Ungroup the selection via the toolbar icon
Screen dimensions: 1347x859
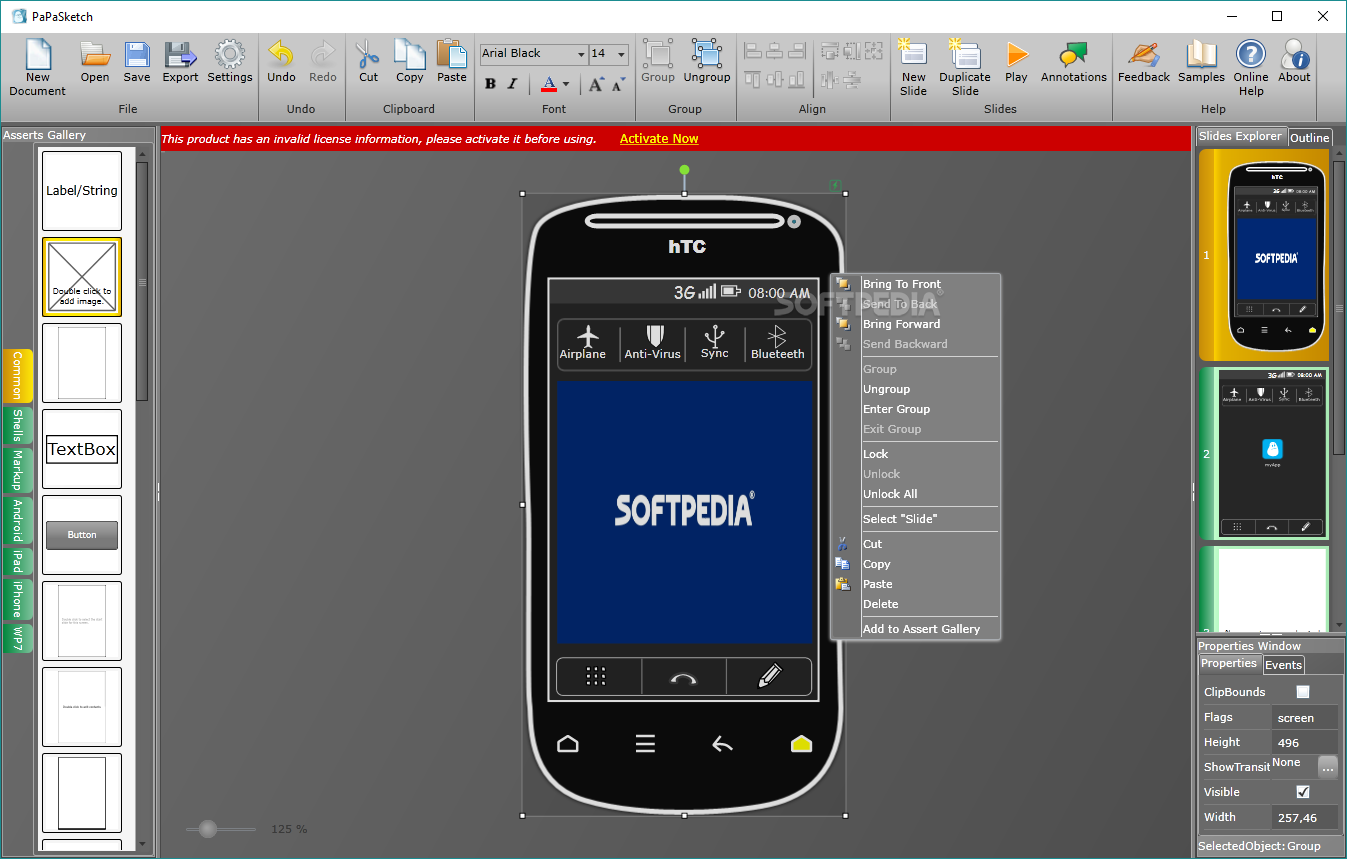[707, 54]
